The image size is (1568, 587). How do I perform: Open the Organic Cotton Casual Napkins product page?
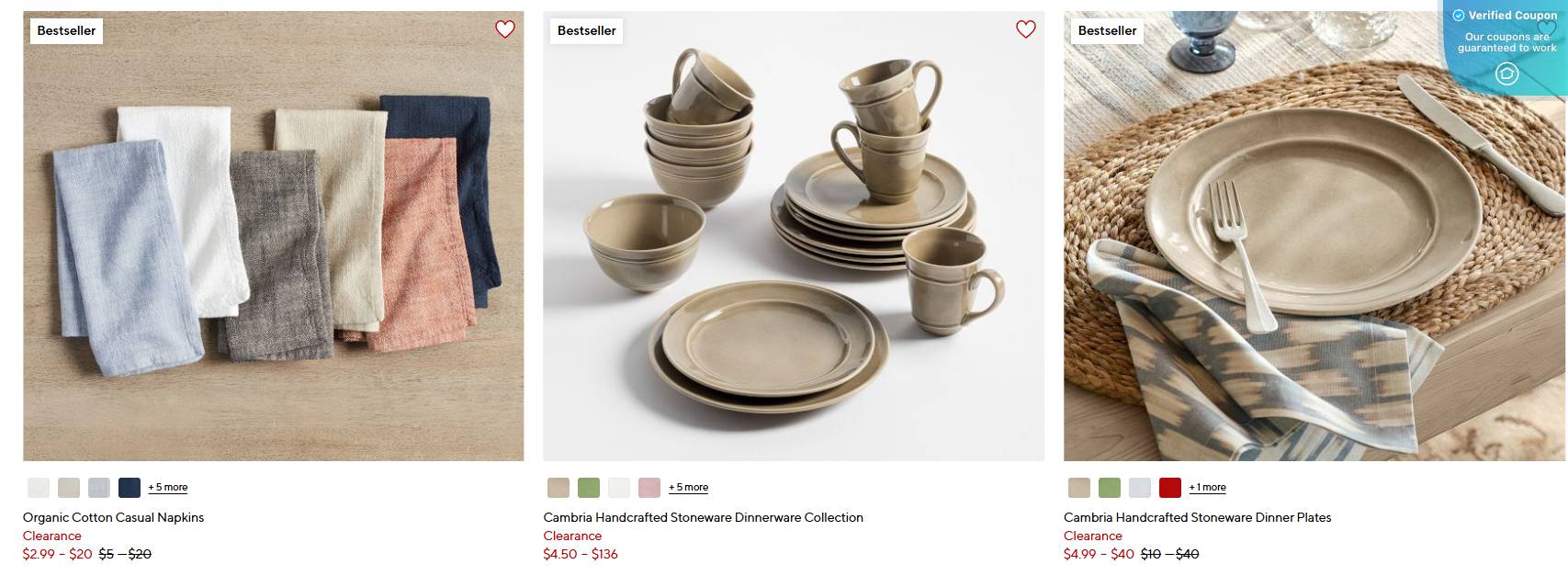click(x=113, y=517)
